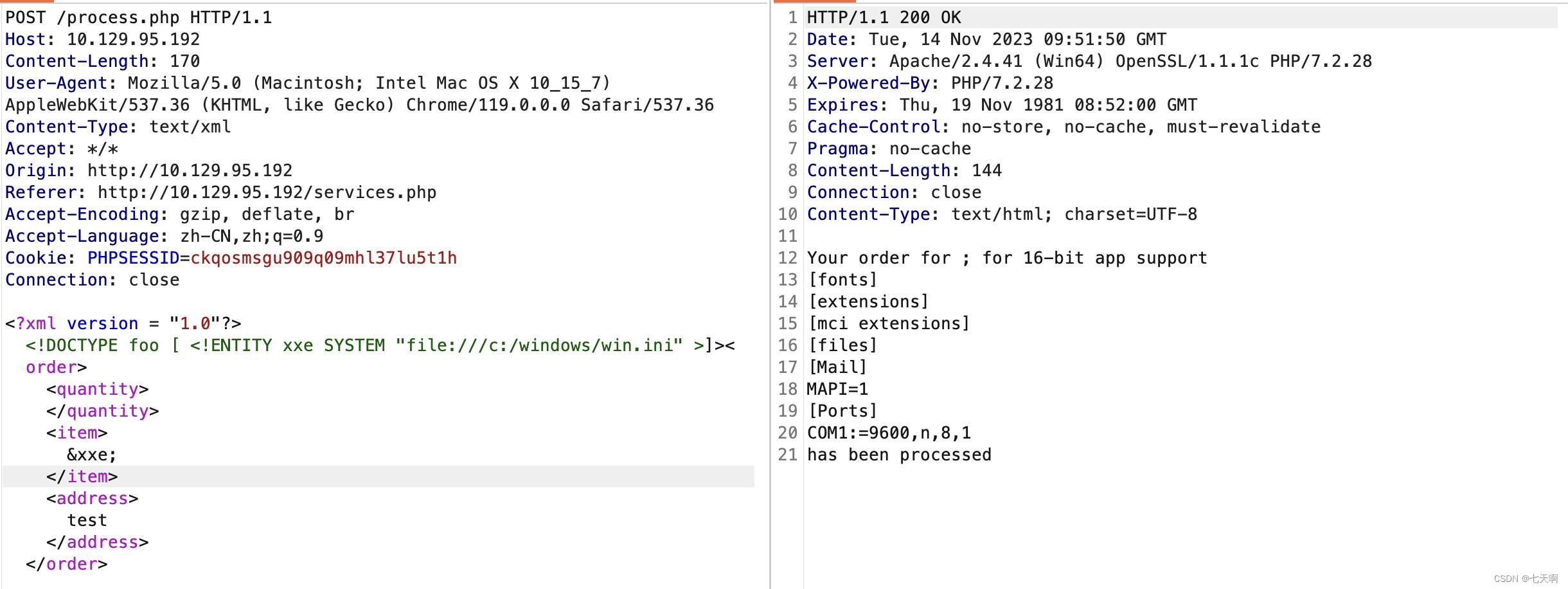Viewport: 1568px width, 589px height.
Task: Click the POST /process.php request line
Action: tap(139, 17)
